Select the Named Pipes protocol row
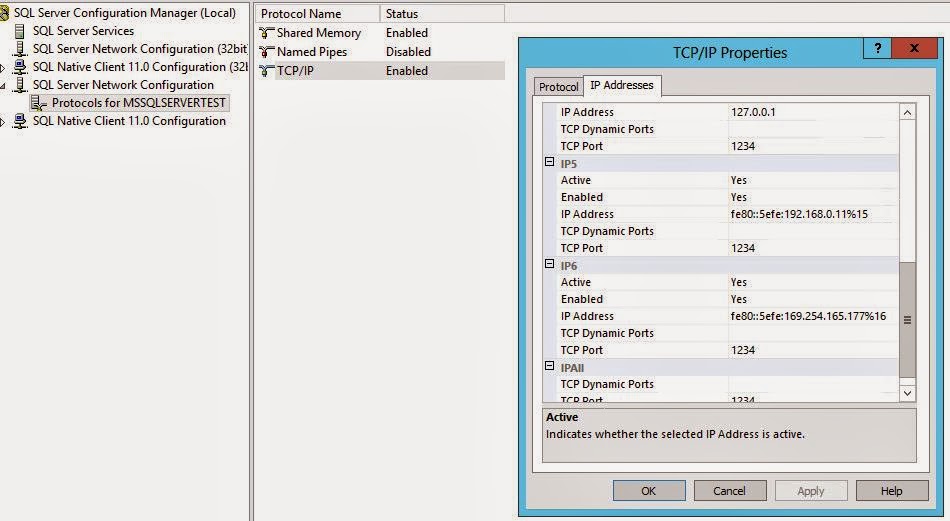950x521 pixels. 380,52
